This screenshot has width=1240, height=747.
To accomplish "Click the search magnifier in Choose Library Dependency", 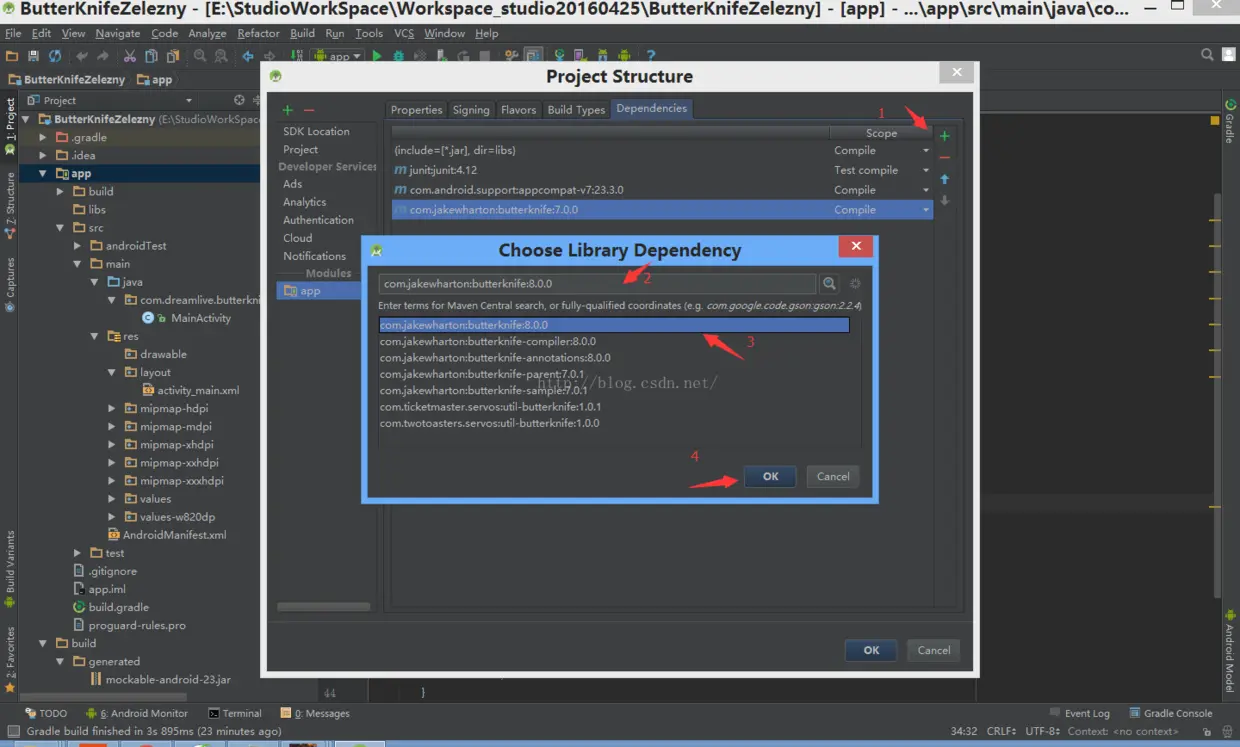I will [x=830, y=284].
